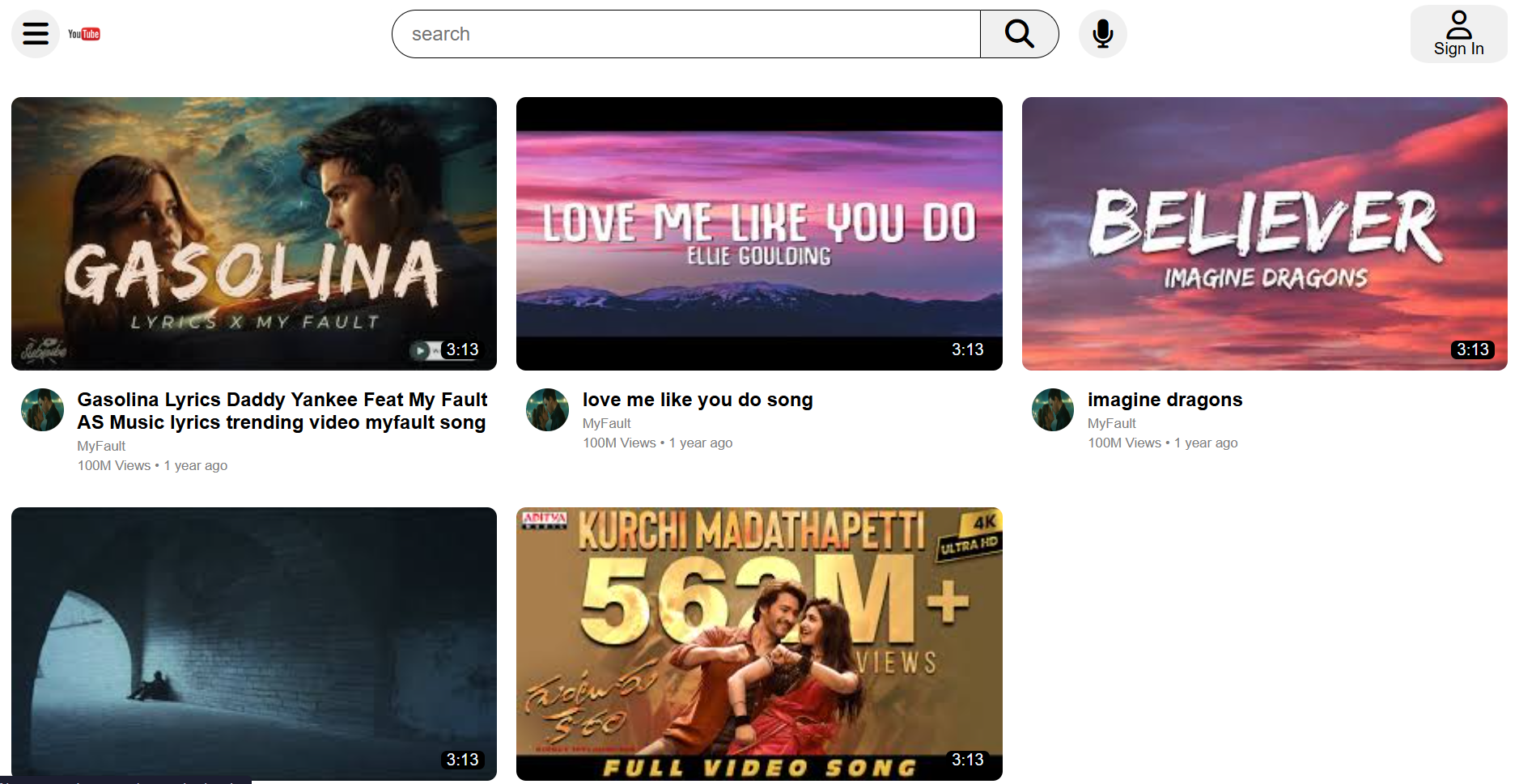Image resolution: width=1519 pixels, height=784 pixels.
Task: Open MyFault channel under imagine dragons
Action: [x=1111, y=423]
